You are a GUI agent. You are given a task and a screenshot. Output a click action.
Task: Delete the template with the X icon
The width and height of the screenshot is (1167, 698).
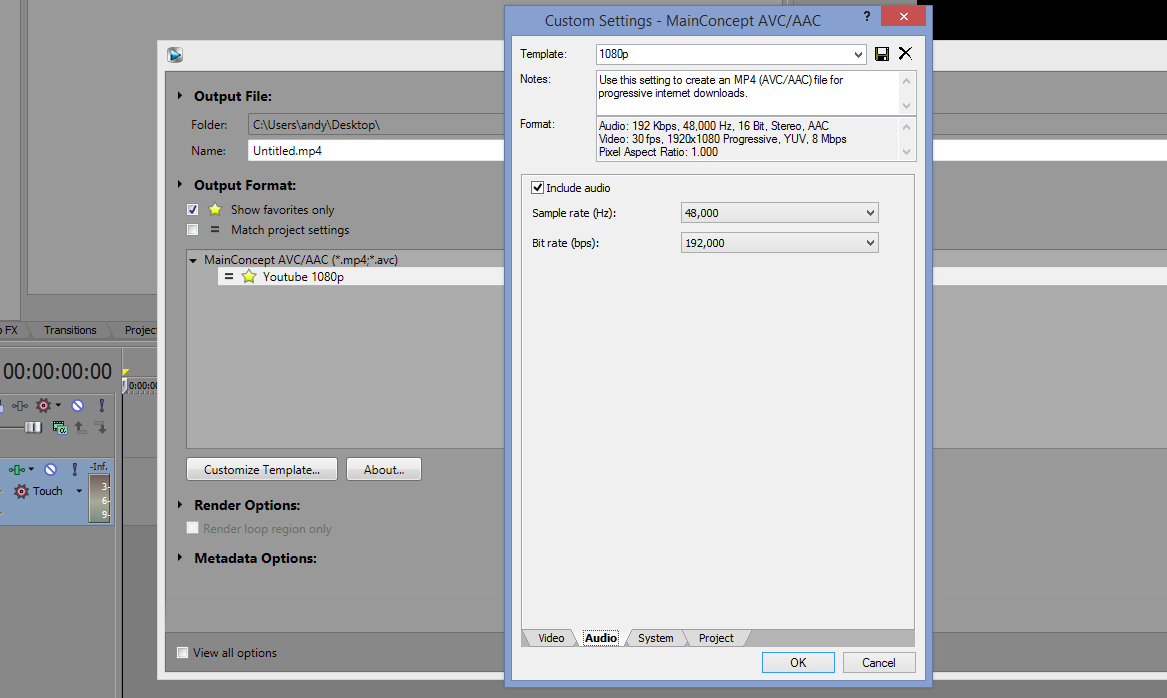pyautogui.click(x=905, y=54)
